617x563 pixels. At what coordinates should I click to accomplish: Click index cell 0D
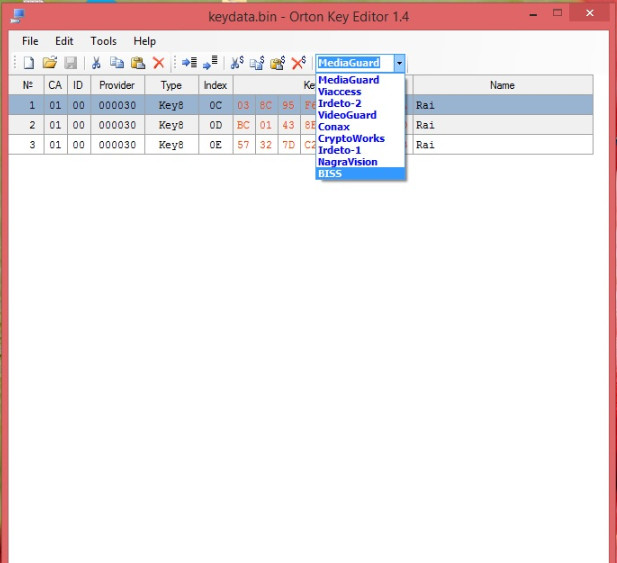tap(215, 125)
